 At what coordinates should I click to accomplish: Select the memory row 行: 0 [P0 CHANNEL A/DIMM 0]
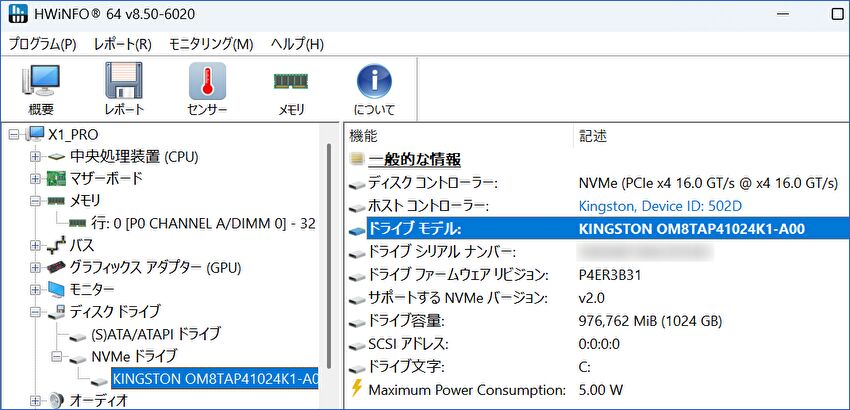pyautogui.click(x=204, y=223)
